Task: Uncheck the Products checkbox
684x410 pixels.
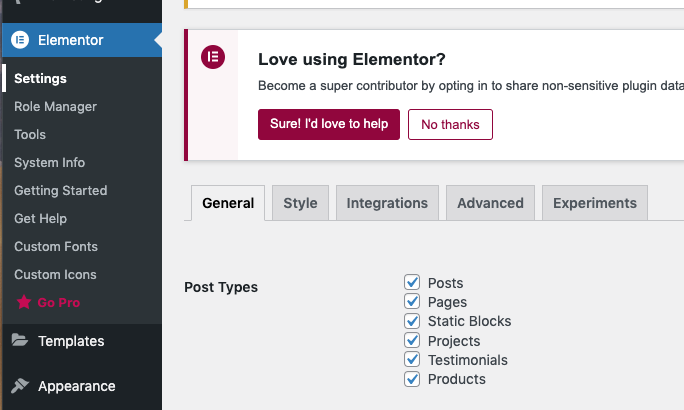Action: tap(412, 379)
